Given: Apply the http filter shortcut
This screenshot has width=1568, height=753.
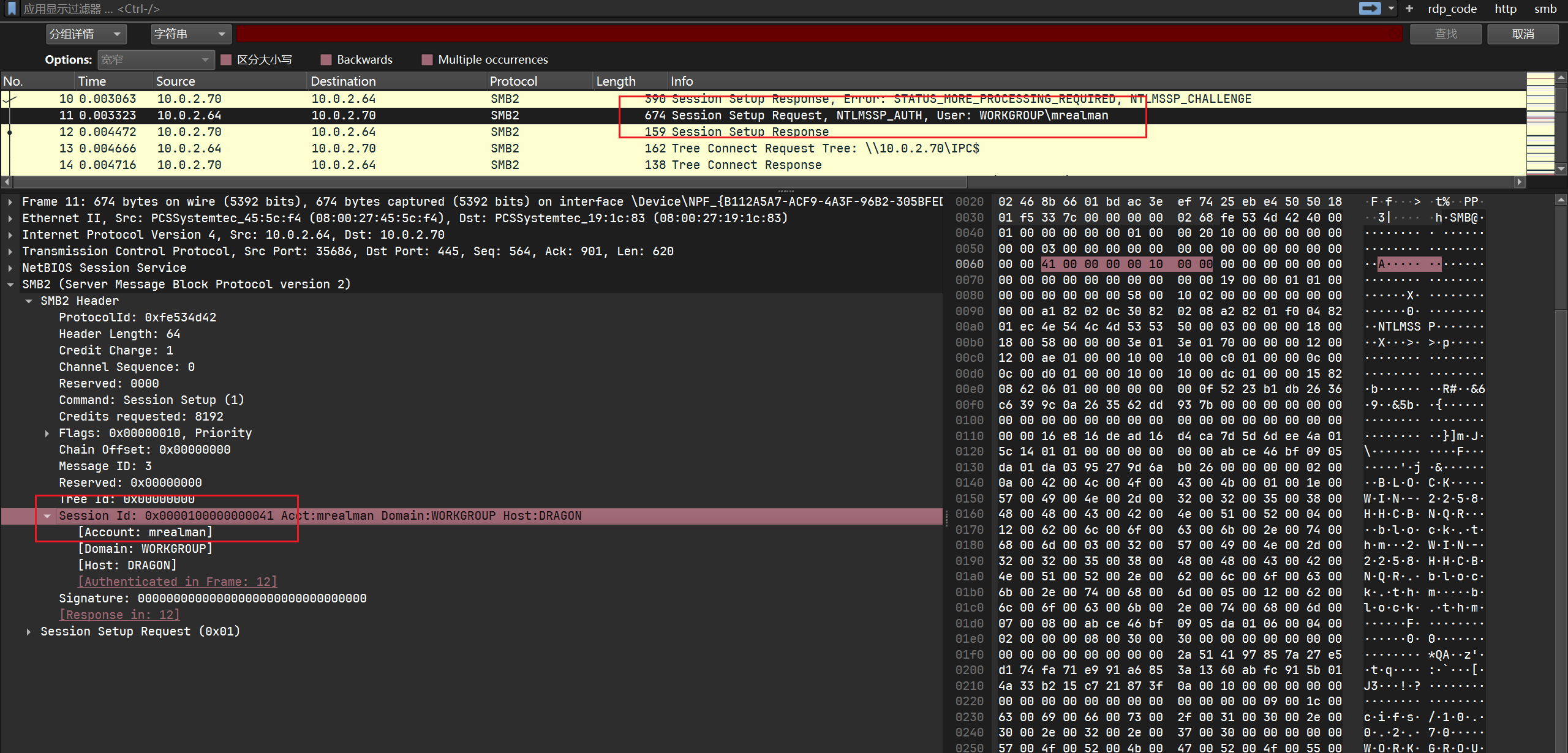Looking at the screenshot, I should [x=1506, y=9].
